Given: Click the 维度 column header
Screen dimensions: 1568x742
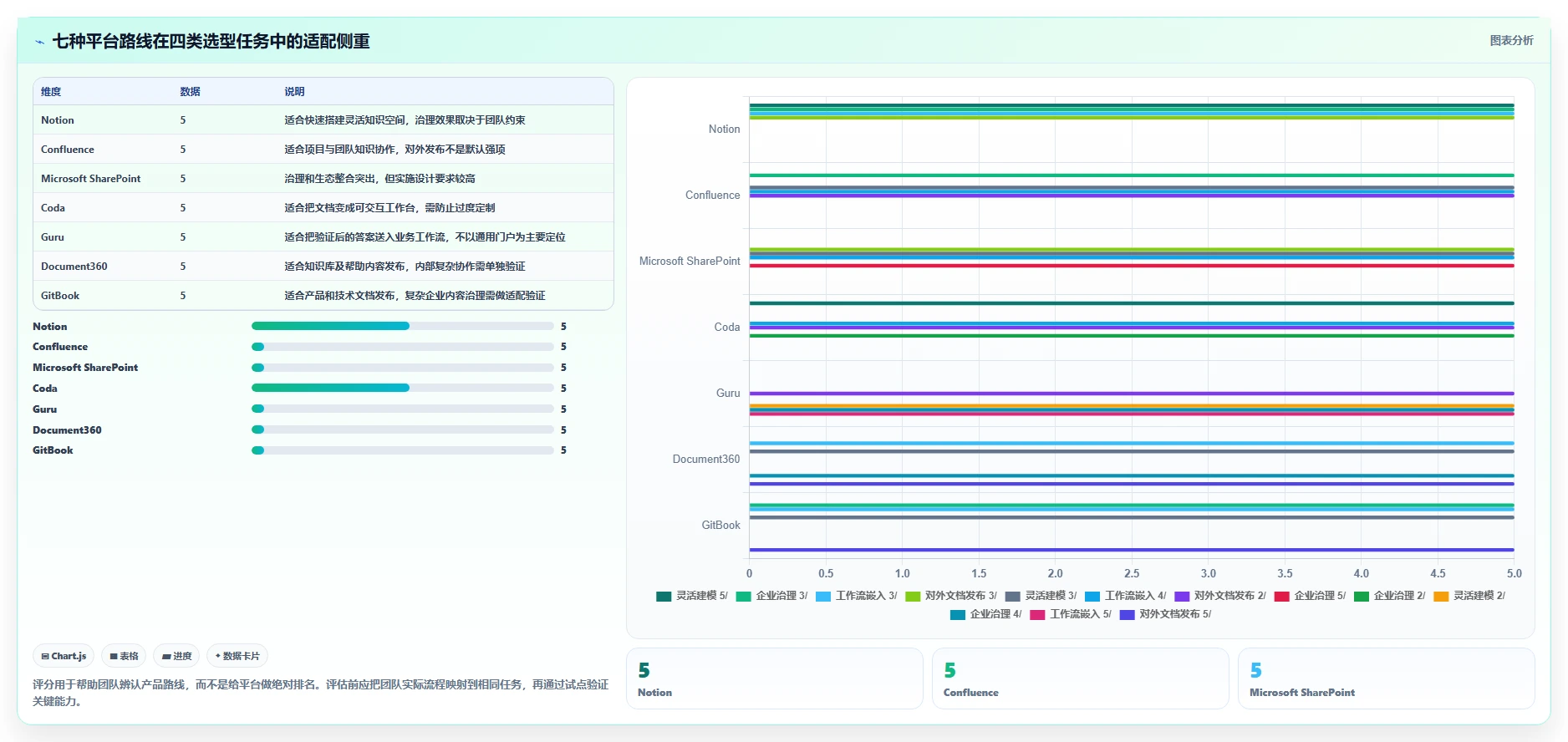Looking at the screenshot, I should pyautogui.click(x=51, y=92).
